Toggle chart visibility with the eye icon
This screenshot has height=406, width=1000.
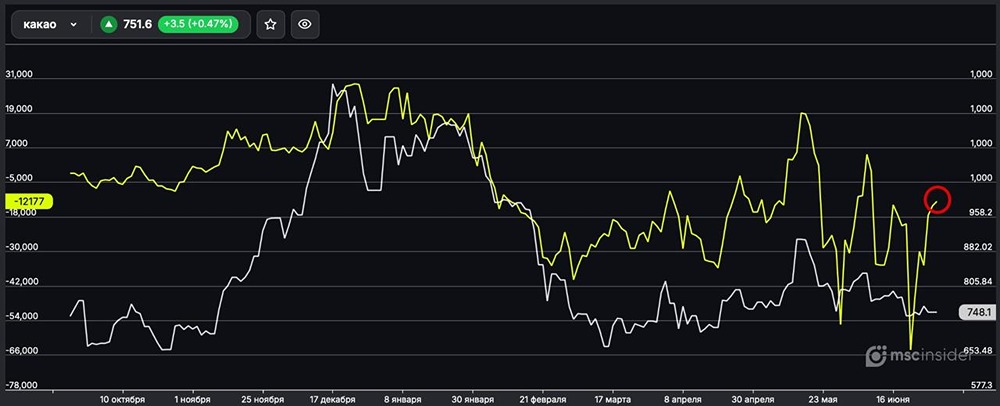305,26
